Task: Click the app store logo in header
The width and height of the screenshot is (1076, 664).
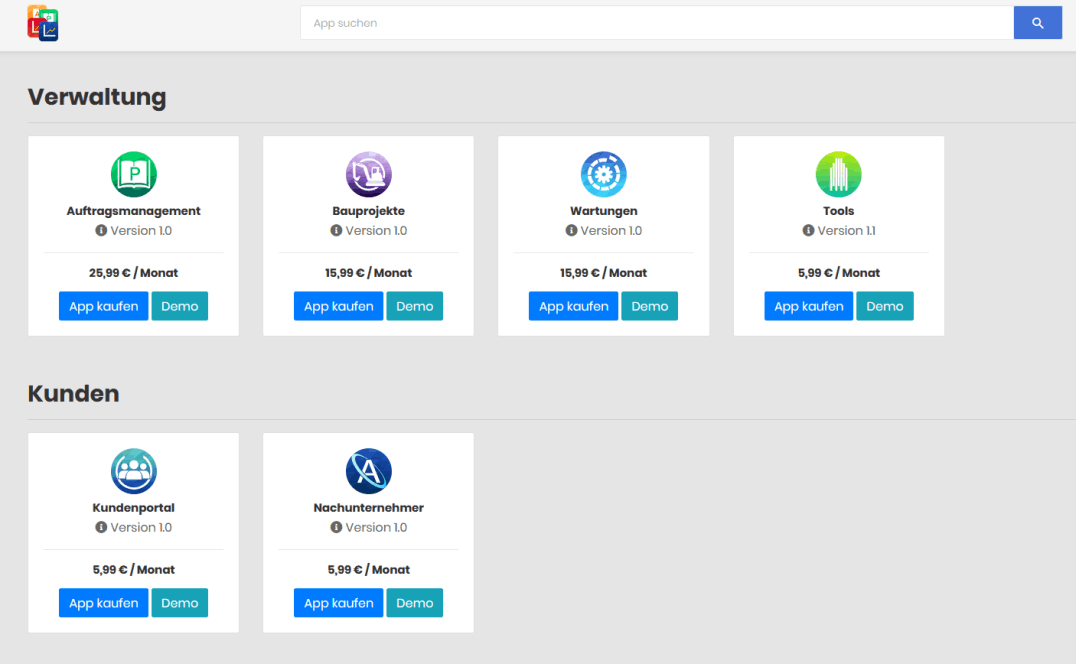Action: coord(42,23)
